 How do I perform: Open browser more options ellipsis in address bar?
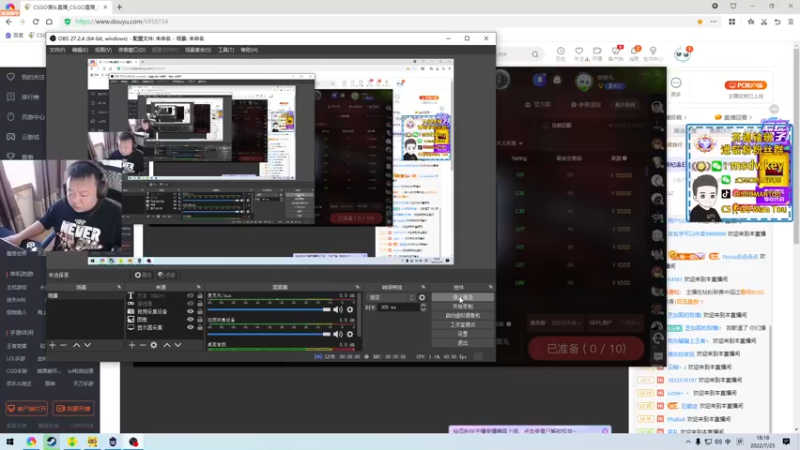[x=714, y=21]
